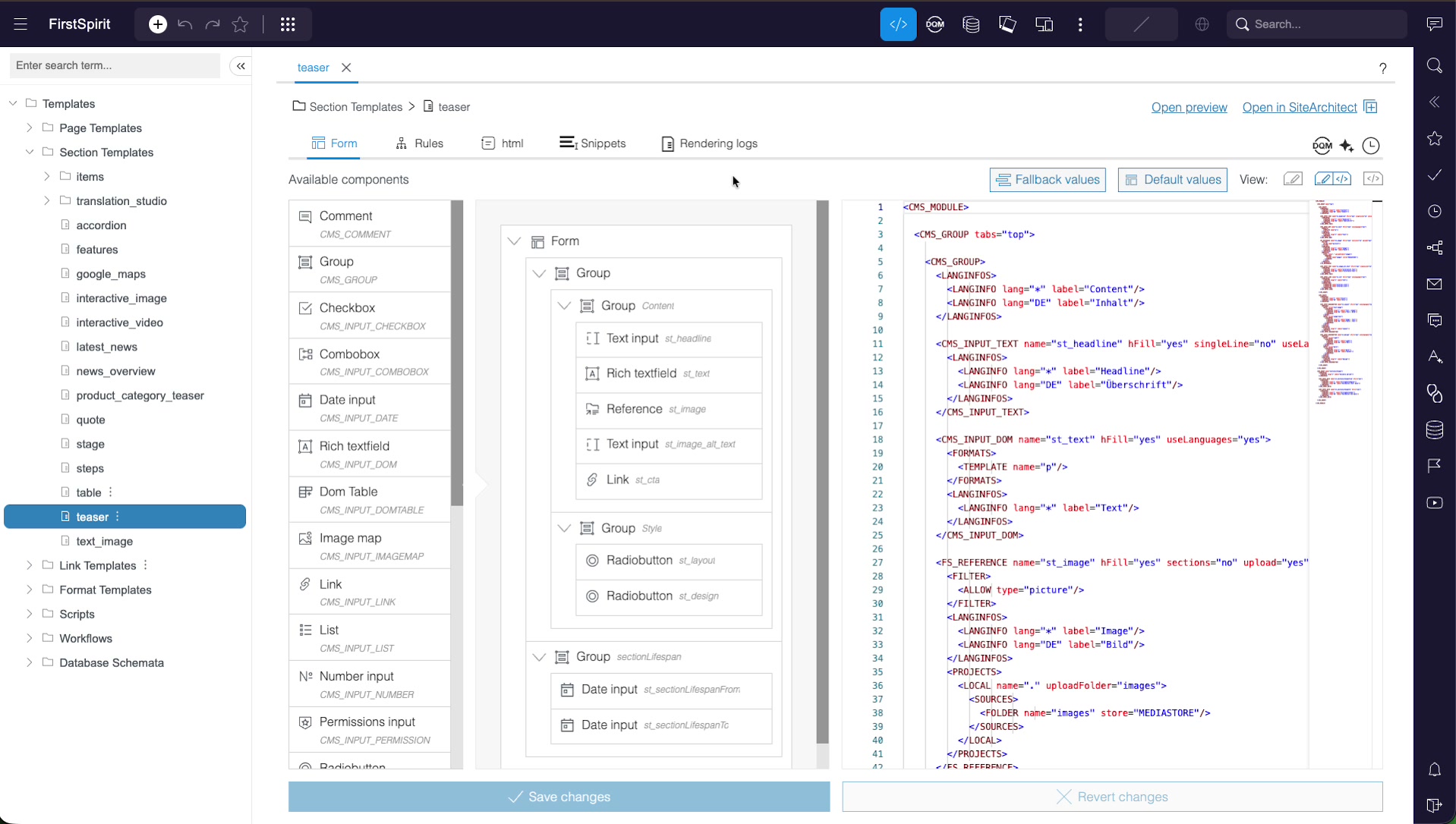Collapse the Templates root node
The height and width of the screenshot is (824, 1456).
coord(13,103)
